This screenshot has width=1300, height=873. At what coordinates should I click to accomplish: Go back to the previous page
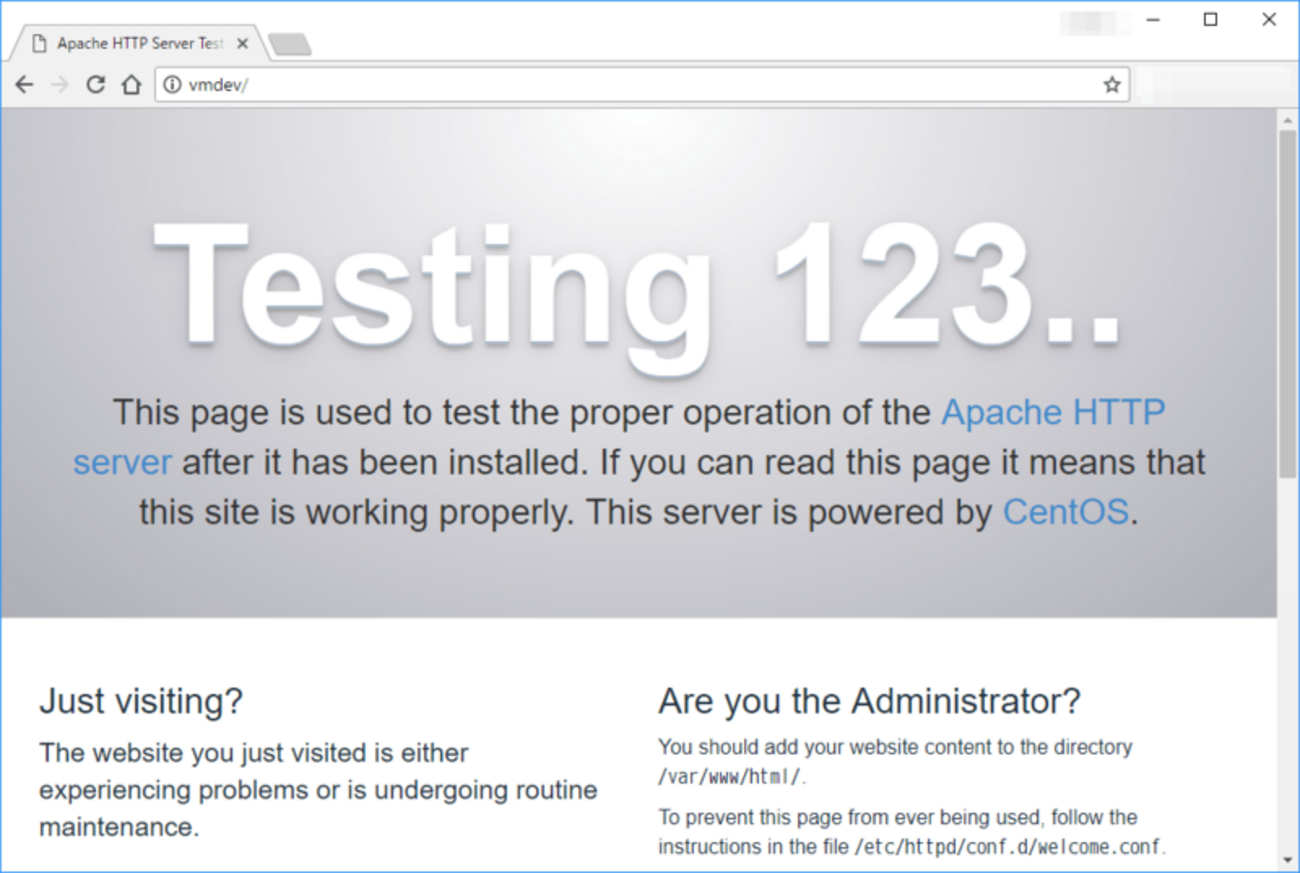pyautogui.click(x=24, y=85)
